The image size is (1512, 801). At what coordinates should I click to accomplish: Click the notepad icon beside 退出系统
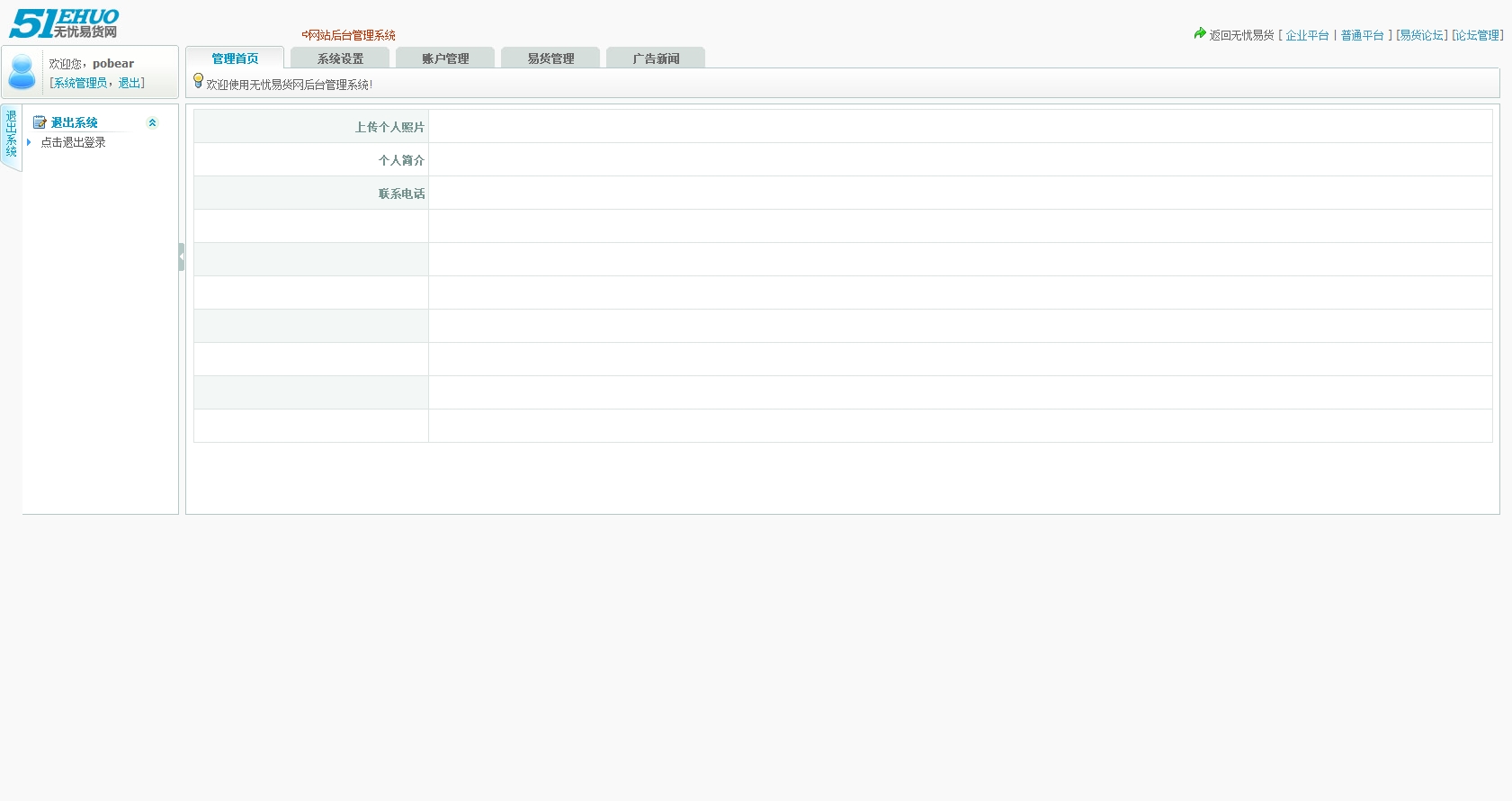[x=40, y=122]
